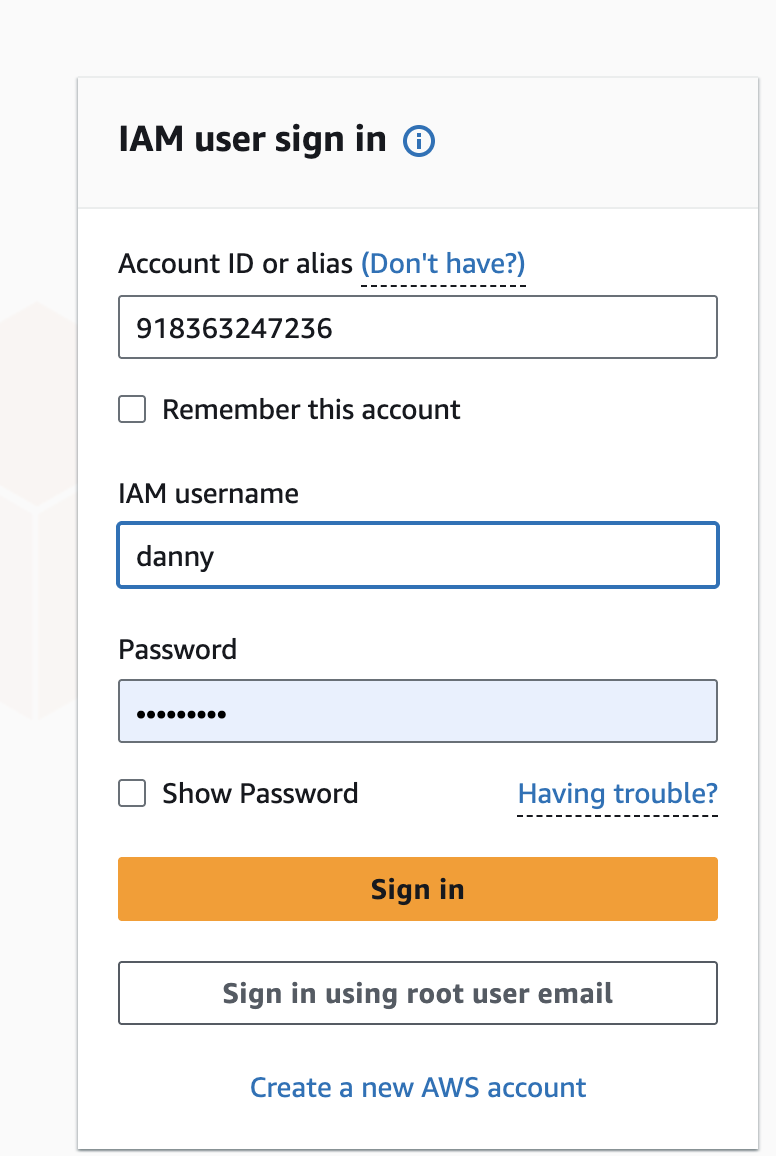Follow the Create a new AWS account link

(x=418, y=1087)
